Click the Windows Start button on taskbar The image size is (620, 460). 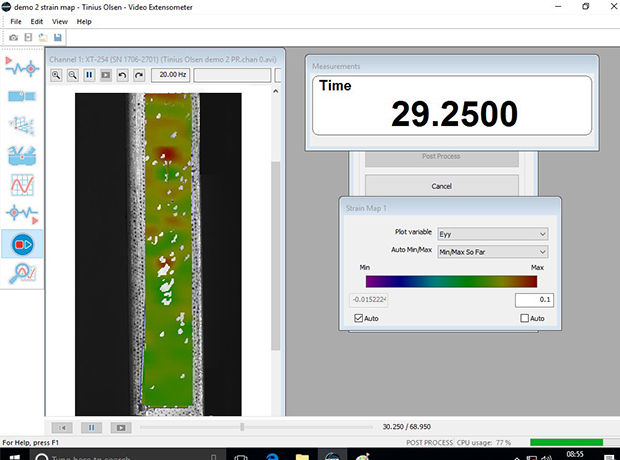coord(14,455)
